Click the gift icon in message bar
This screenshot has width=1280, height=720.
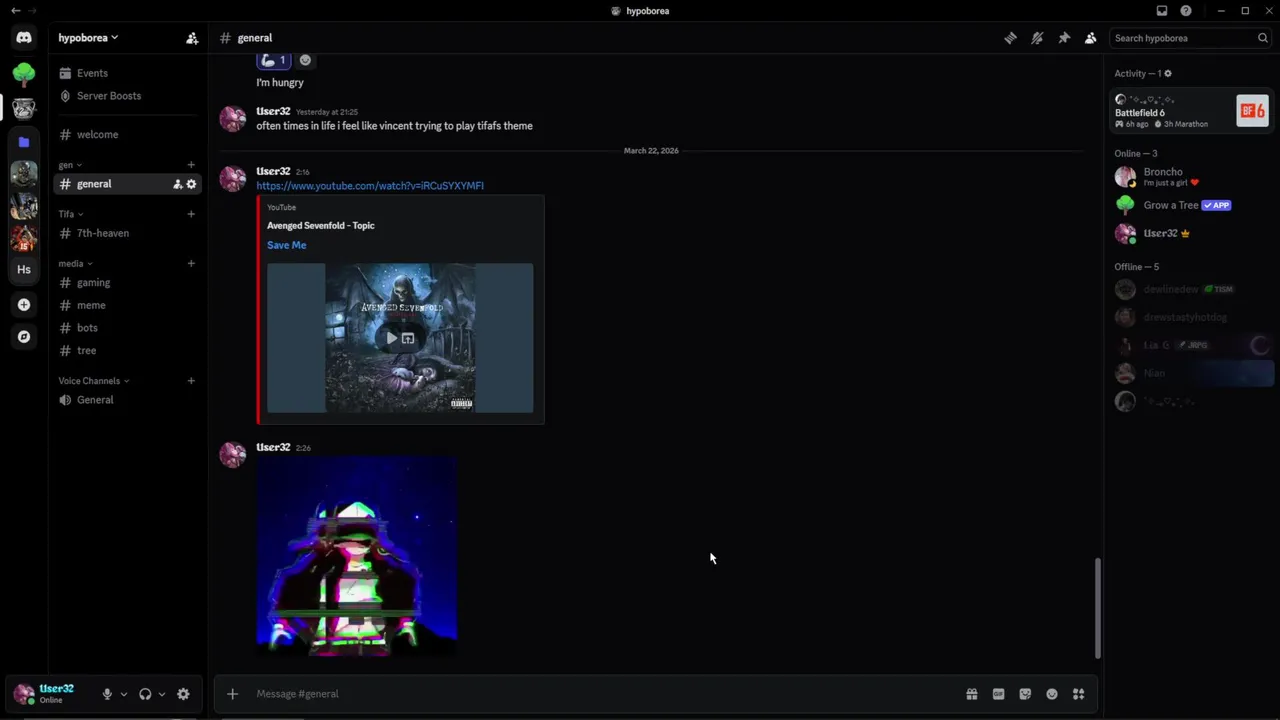(x=972, y=694)
